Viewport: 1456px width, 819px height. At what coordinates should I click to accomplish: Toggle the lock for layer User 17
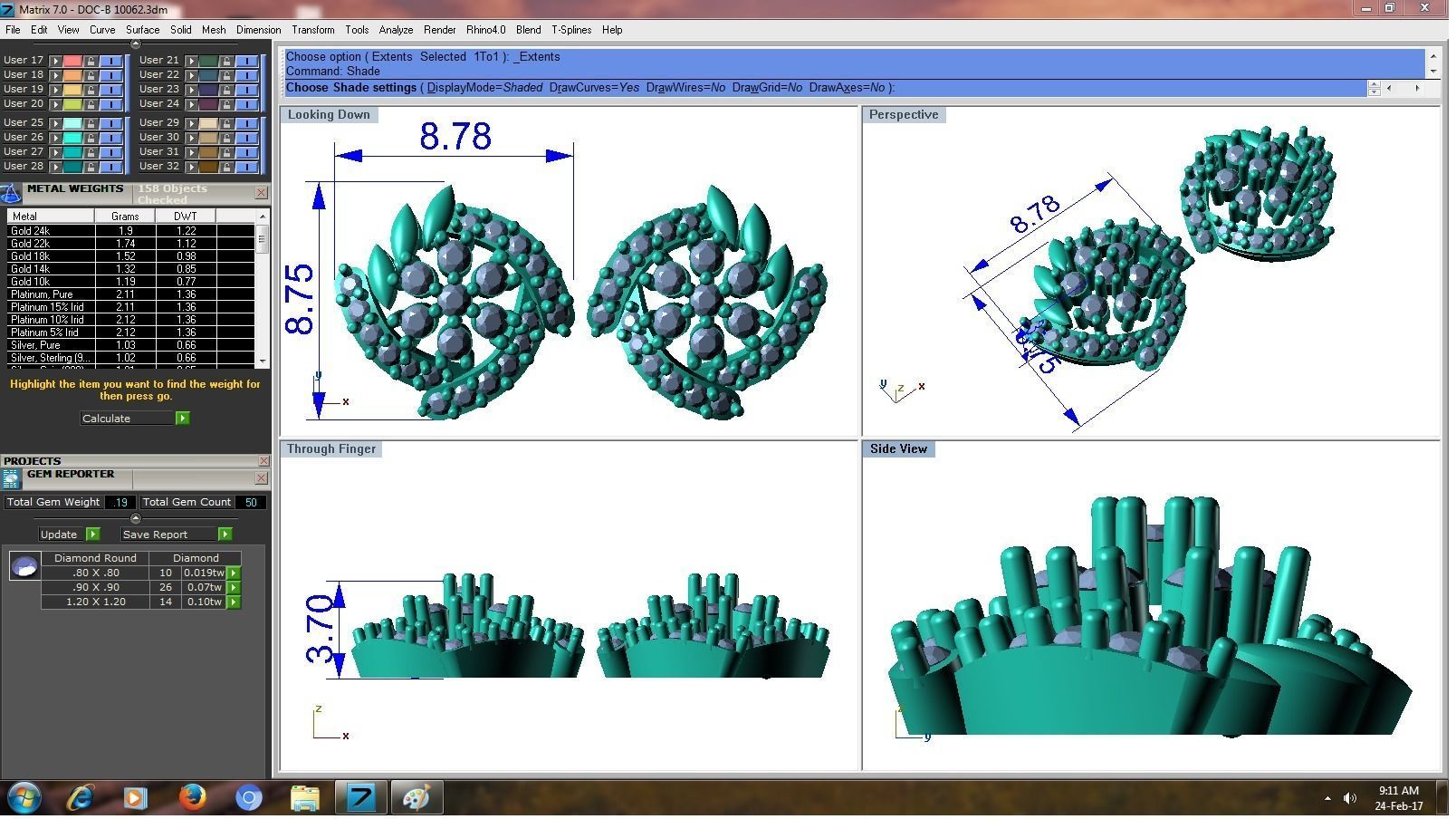click(x=91, y=61)
